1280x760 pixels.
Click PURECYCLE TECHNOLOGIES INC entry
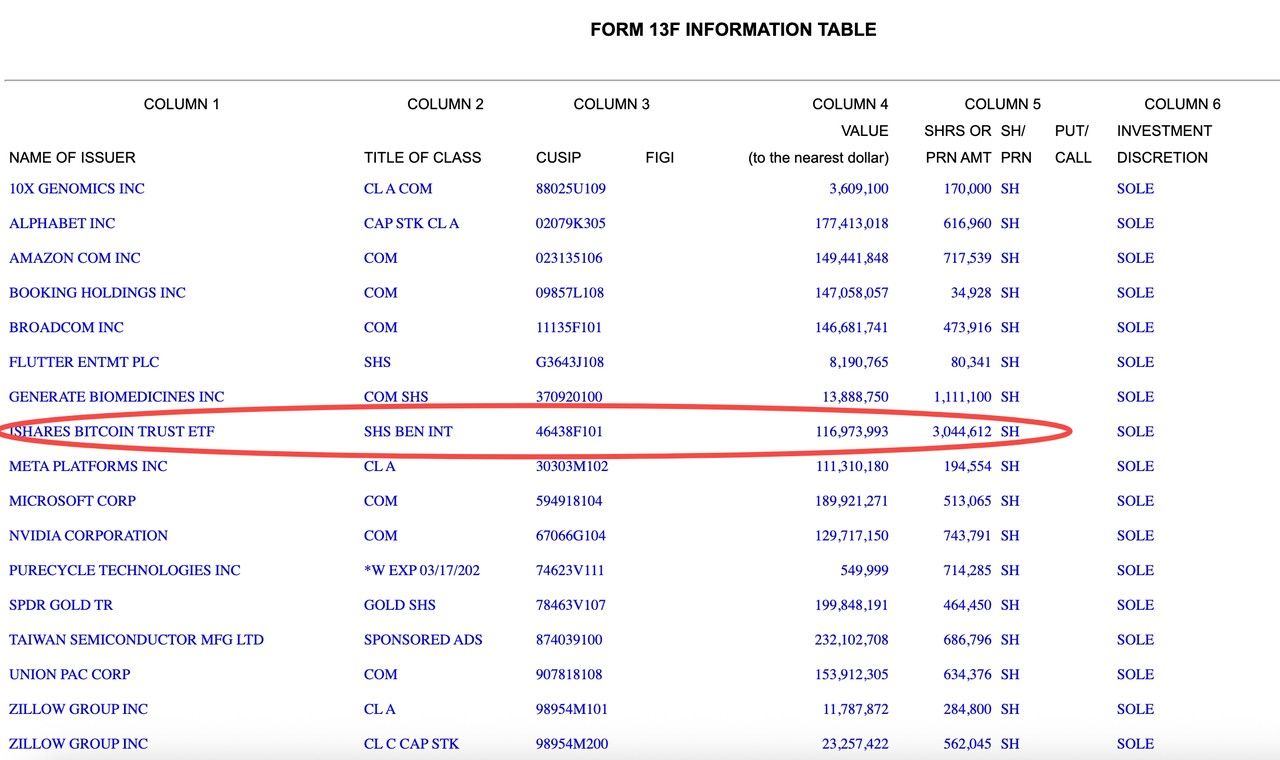tap(125, 570)
